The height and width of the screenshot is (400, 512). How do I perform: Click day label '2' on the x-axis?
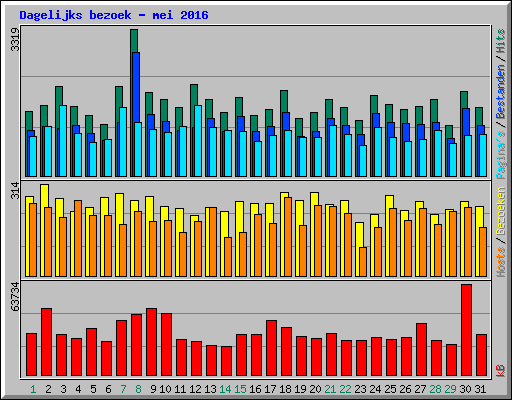pyautogui.click(x=48, y=389)
